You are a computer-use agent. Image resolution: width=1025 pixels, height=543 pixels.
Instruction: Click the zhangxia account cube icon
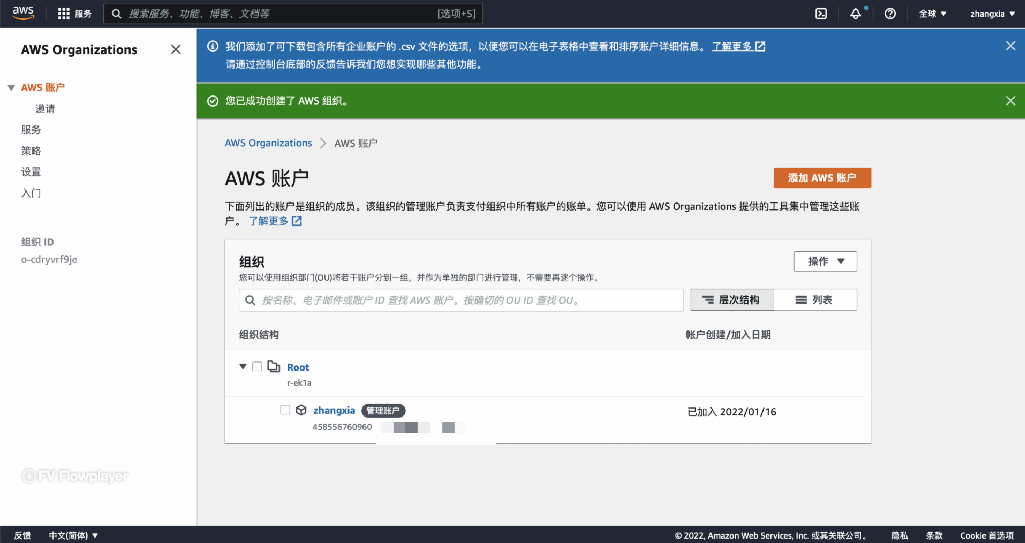pyautogui.click(x=301, y=410)
